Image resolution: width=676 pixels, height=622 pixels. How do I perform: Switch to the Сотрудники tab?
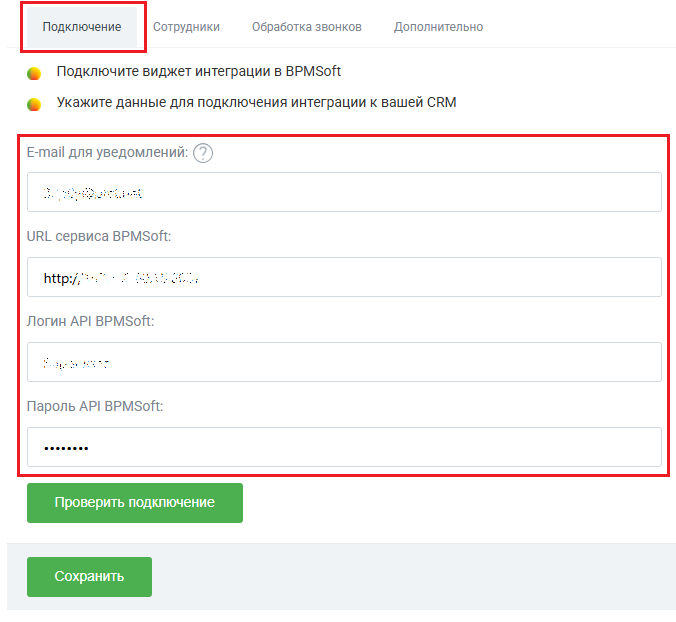point(186,27)
